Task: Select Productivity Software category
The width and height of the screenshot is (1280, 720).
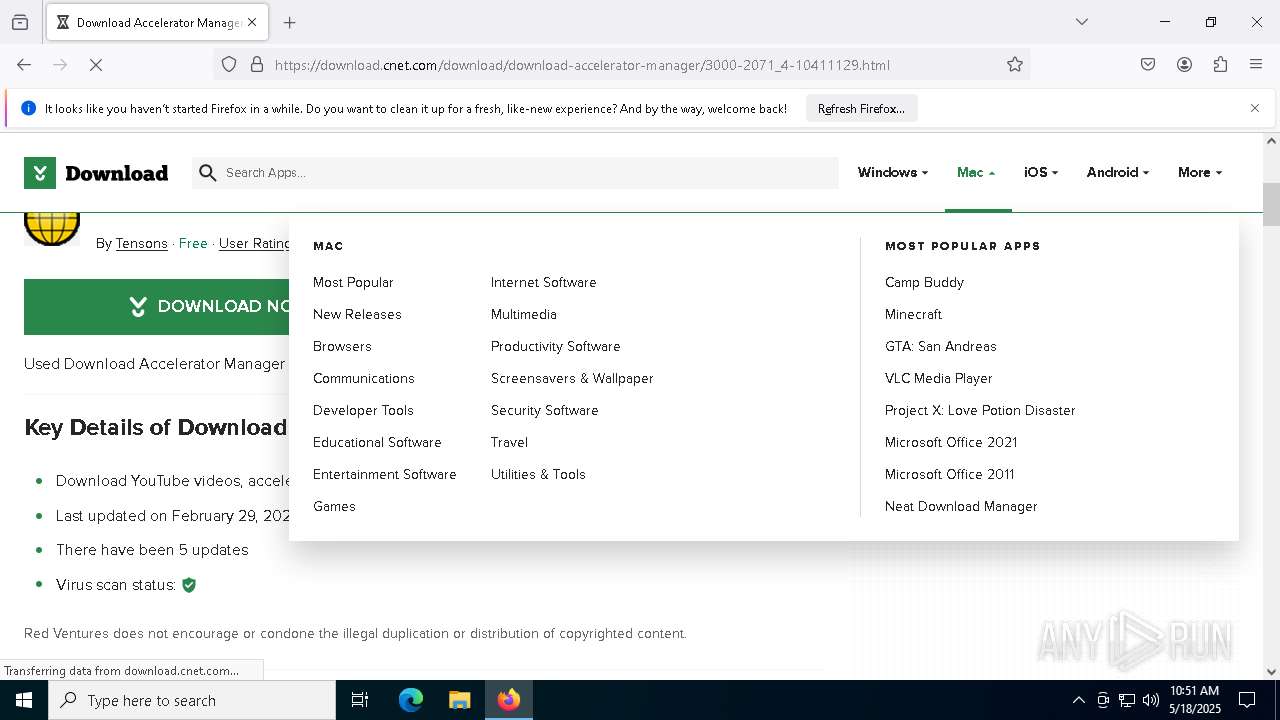Action: click(x=555, y=346)
